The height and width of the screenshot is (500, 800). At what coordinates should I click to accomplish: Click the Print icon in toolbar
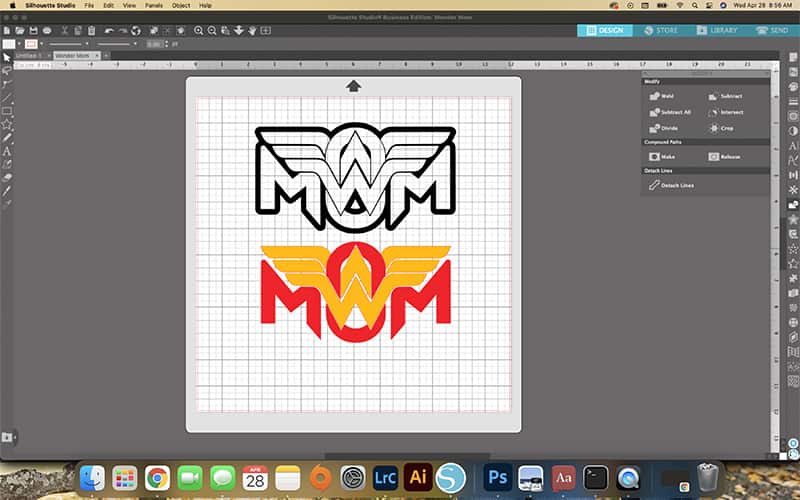(x=47, y=31)
